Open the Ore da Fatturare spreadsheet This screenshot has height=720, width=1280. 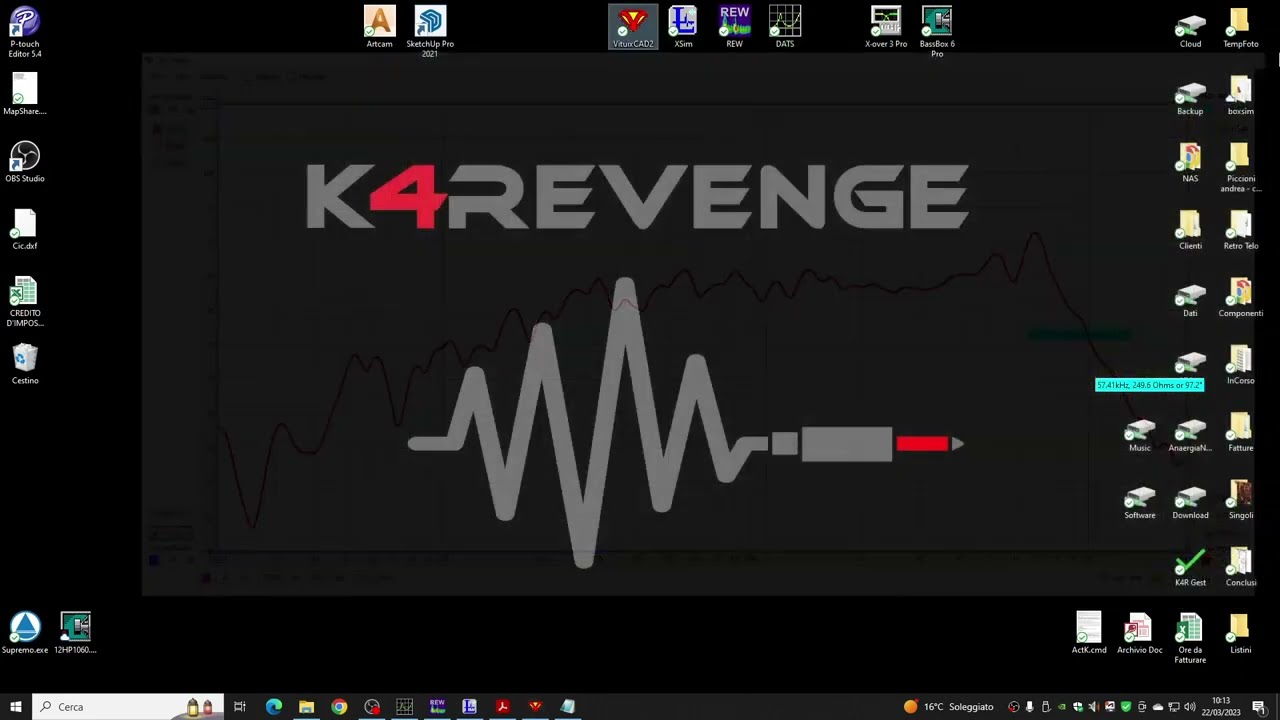tap(1190, 638)
